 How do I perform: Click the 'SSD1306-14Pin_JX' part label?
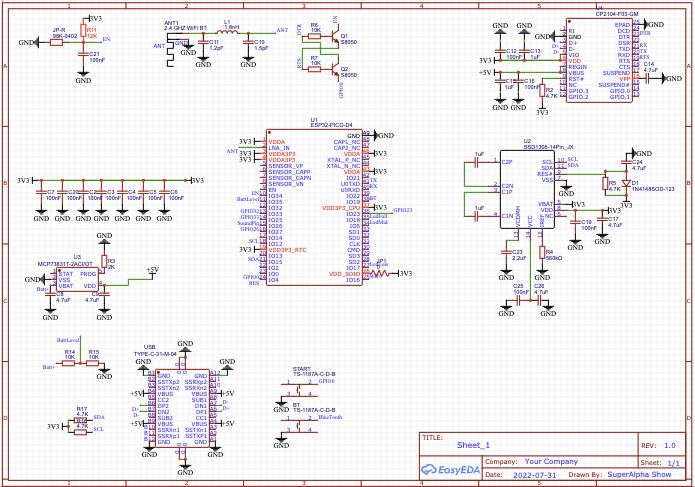tap(548, 146)
